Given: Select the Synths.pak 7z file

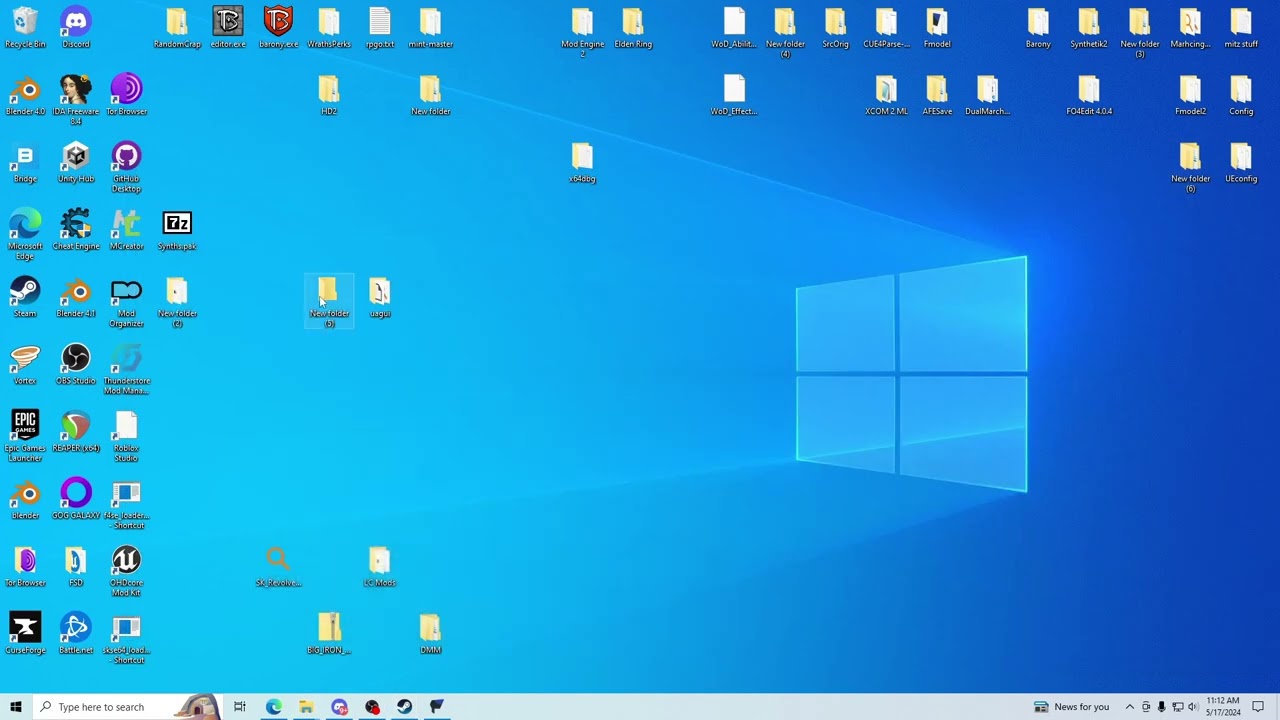Looking at the screenshot, I should point(177,231).
